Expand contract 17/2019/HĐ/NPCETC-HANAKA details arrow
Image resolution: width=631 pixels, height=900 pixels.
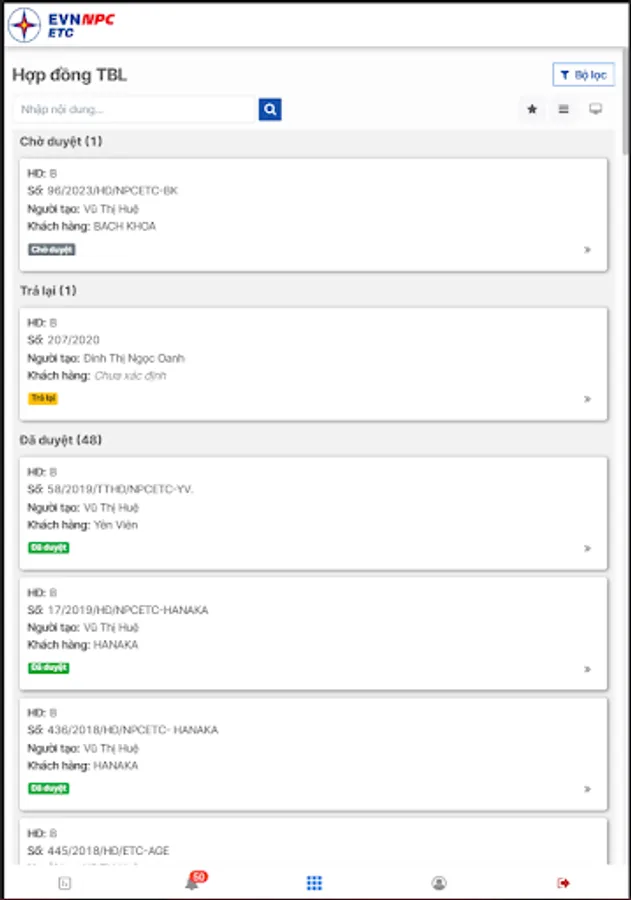pos(588,669)
